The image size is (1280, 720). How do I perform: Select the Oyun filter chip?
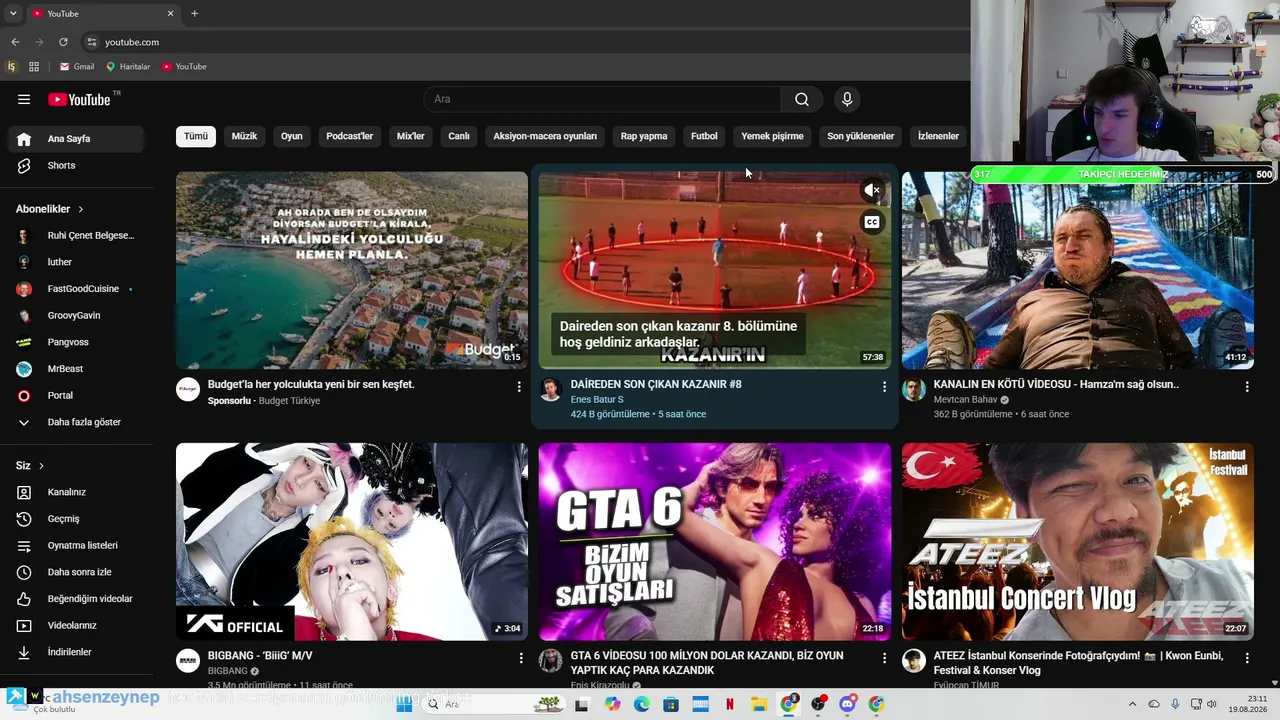point(292,136)
